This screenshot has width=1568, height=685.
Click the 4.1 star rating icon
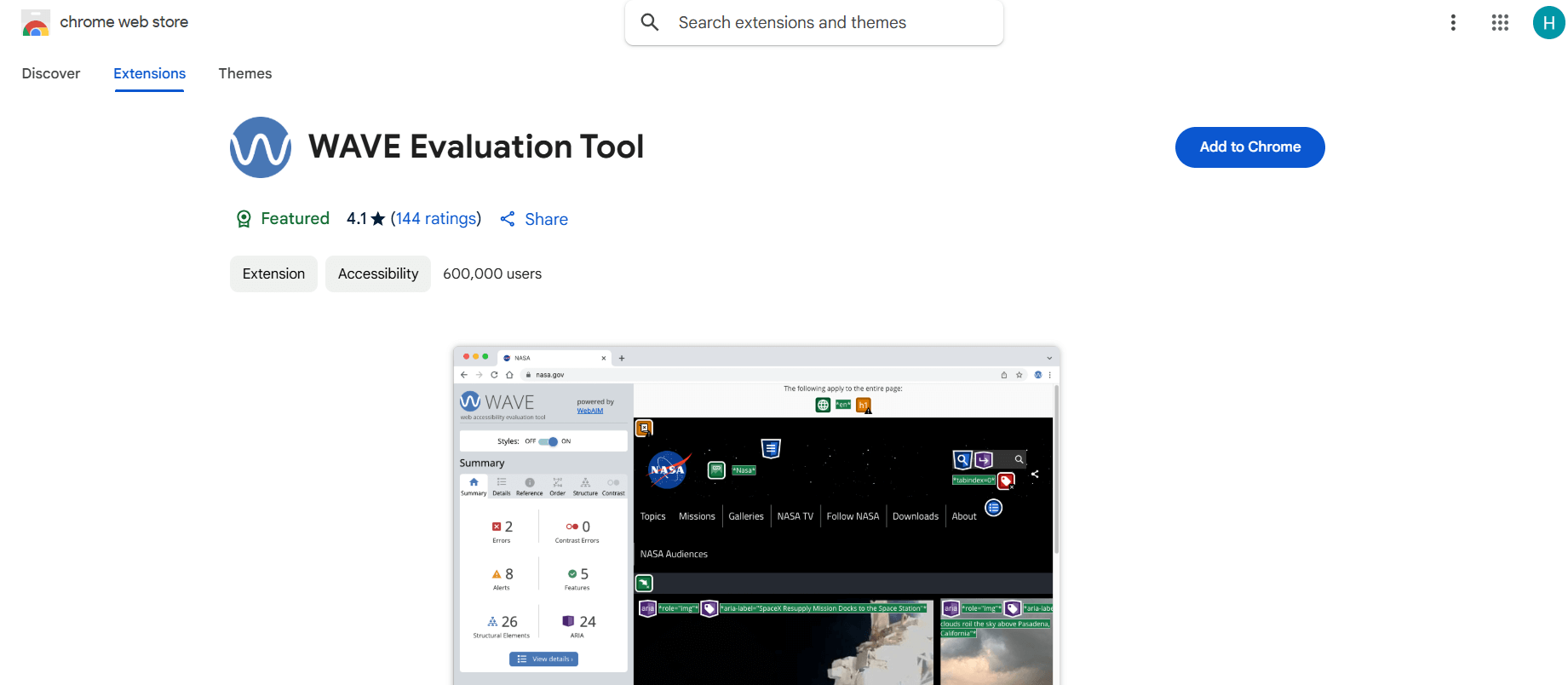[378, 219]
